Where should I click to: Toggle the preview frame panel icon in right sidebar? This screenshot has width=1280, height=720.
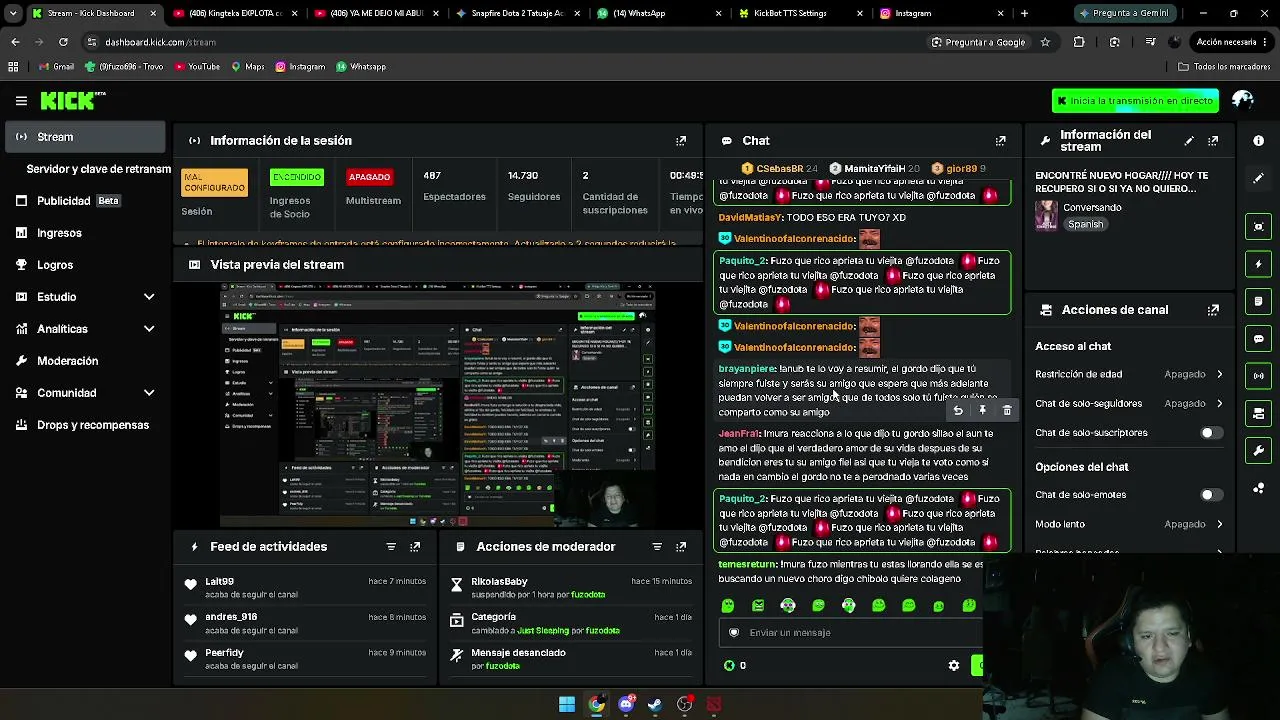click(x=1259, y=227)
